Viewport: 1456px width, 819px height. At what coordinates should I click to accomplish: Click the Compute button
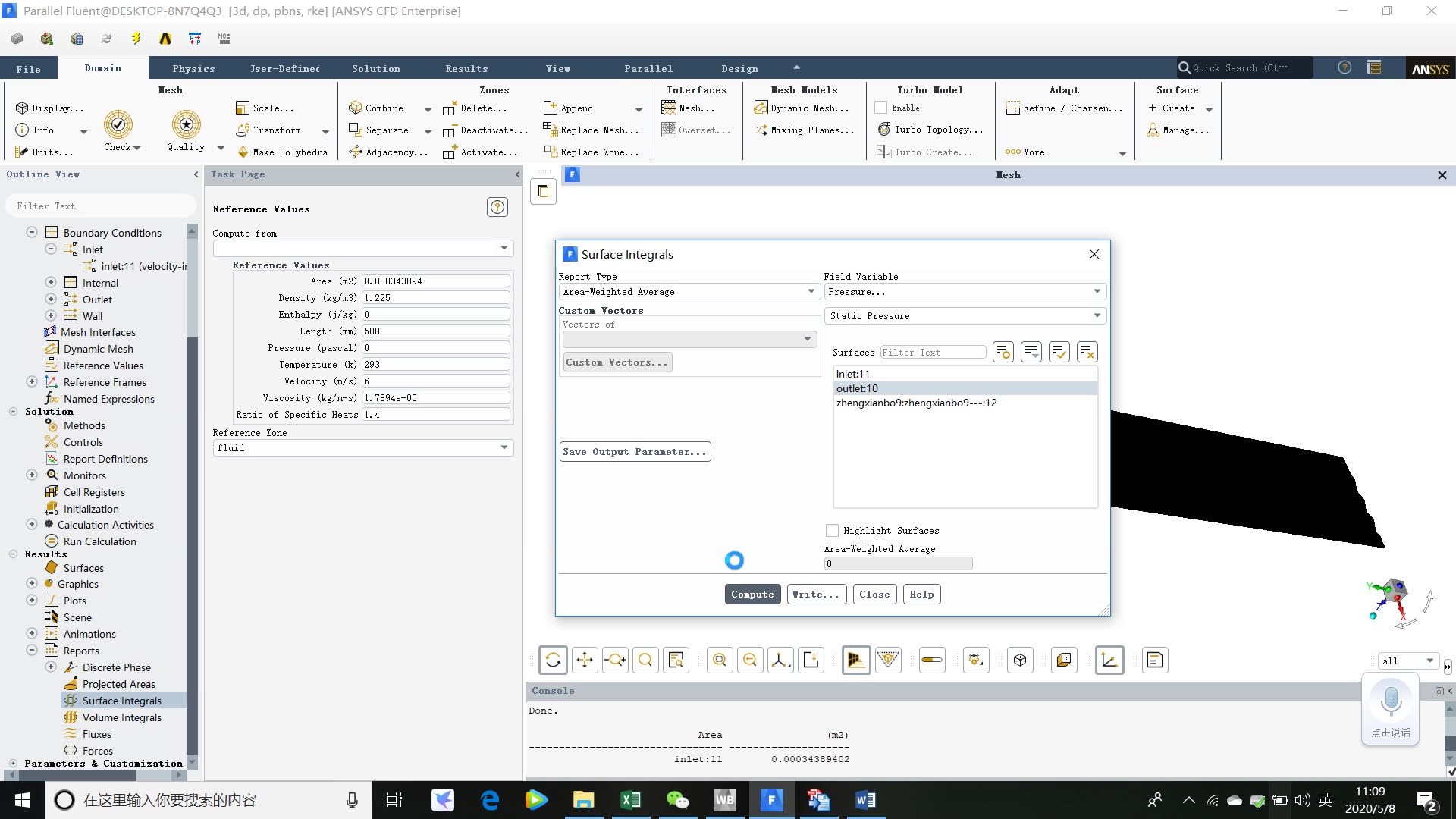point(753,594)
